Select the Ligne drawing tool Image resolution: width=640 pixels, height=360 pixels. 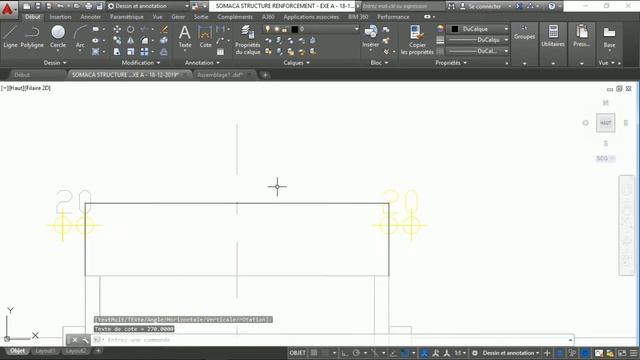coord(10,37)
